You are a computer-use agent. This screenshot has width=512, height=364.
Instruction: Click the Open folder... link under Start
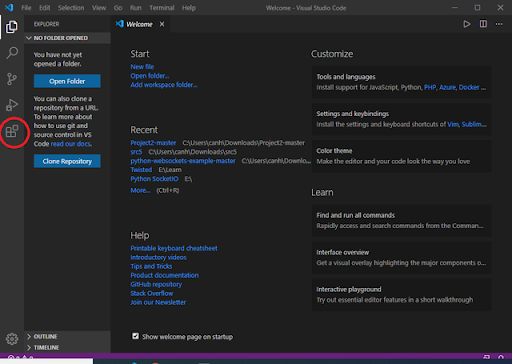tap(150, 76)
